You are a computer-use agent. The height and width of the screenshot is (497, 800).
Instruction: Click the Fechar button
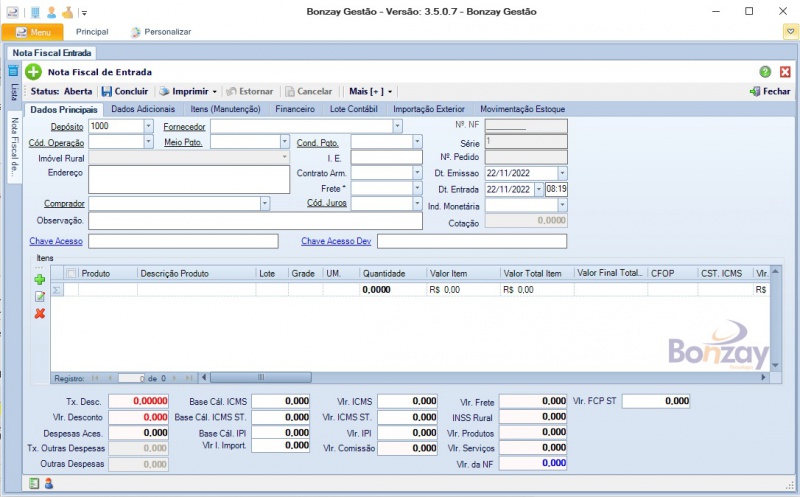point(770,91)
